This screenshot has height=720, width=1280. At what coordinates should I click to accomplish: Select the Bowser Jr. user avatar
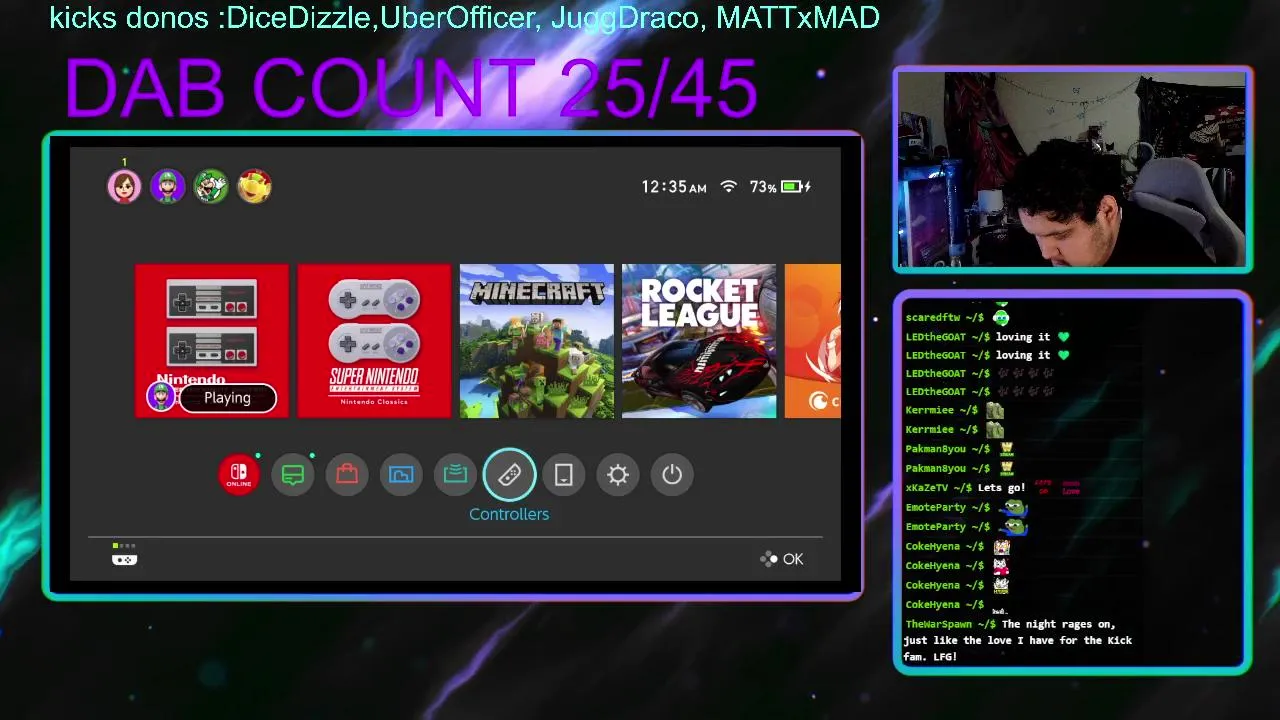point(254,187)
